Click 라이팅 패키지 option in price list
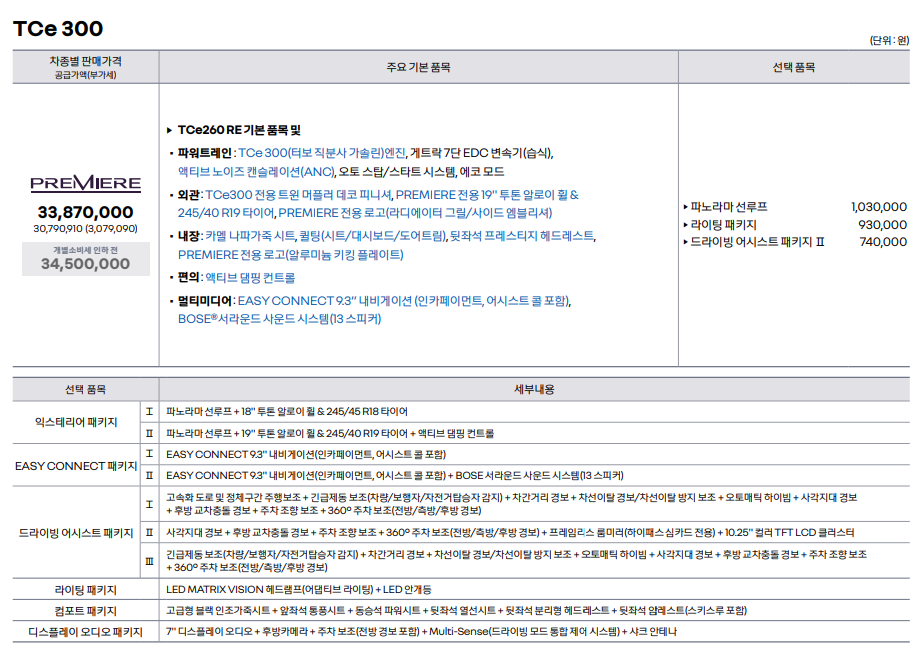Screen dimensions: 919x653 pyautogui.click(x=723, y=225)
